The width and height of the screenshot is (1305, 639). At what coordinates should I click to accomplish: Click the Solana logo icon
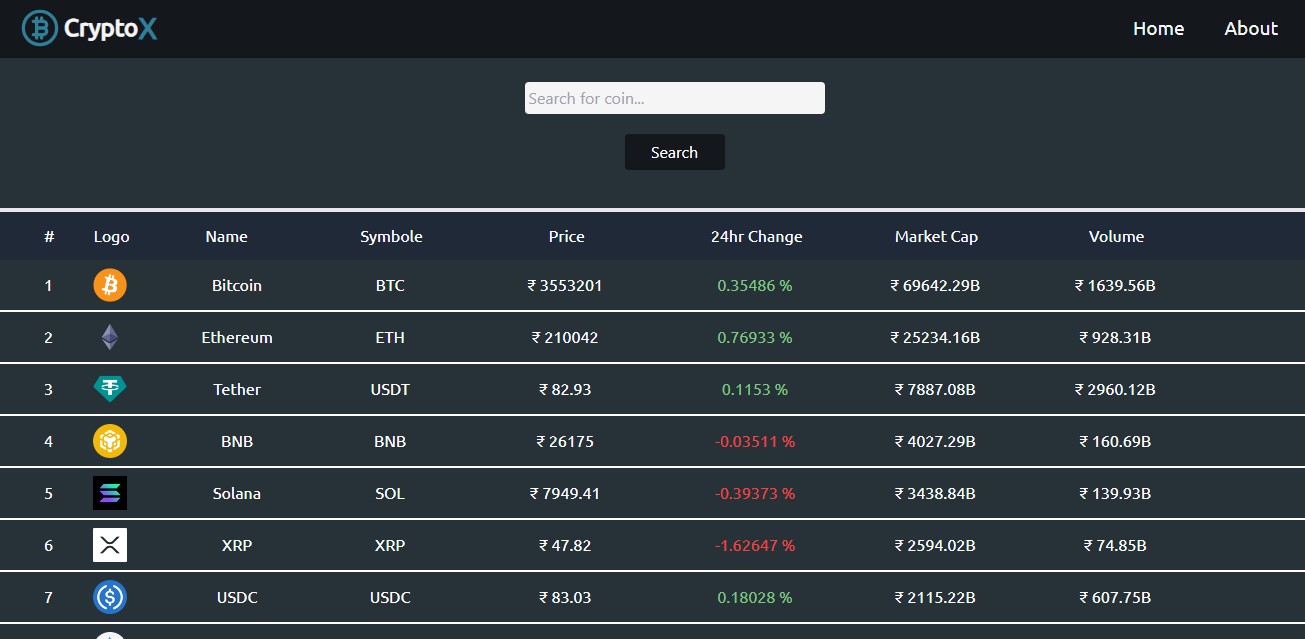109,493
